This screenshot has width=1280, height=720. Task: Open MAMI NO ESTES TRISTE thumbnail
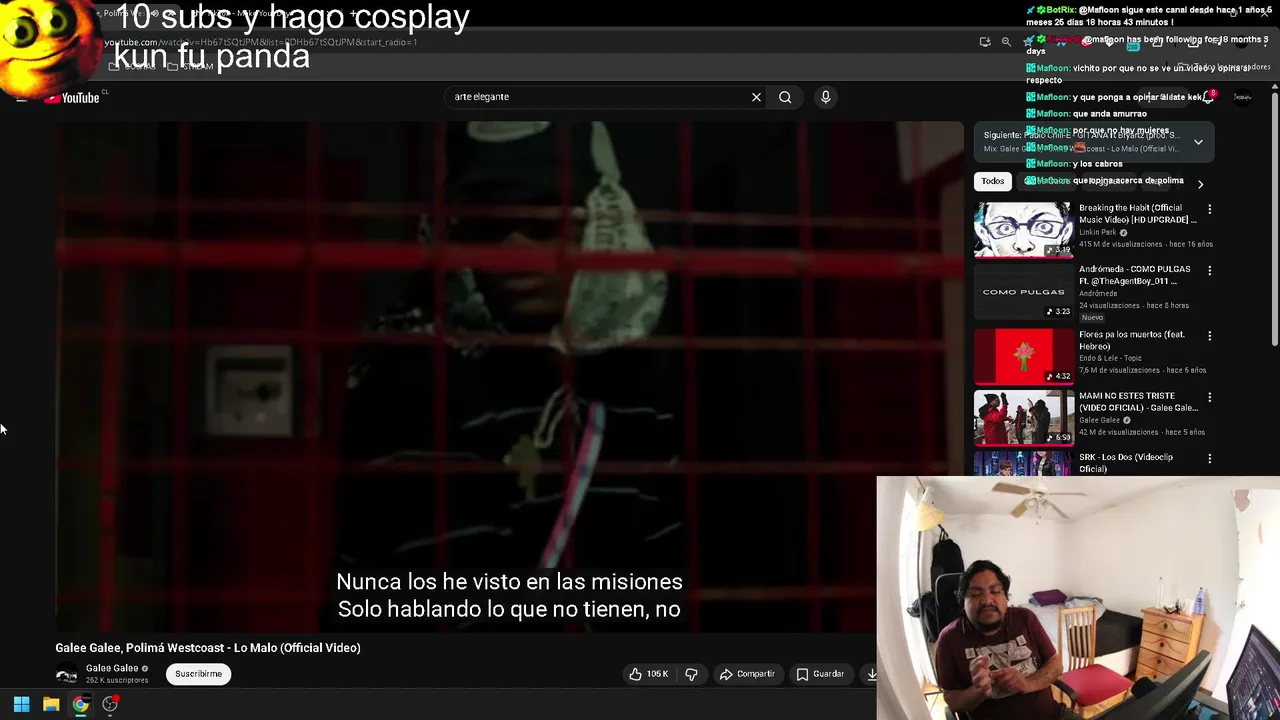pos(1023,417)
